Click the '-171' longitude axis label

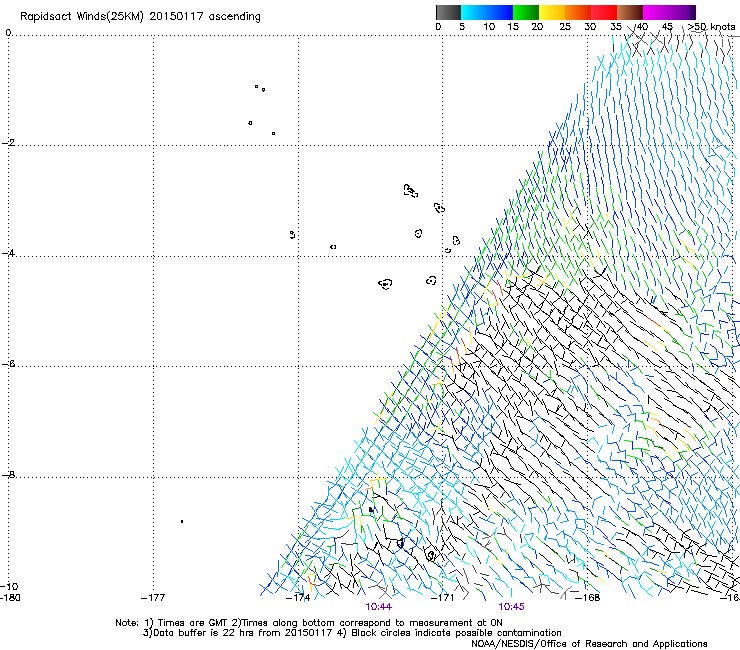(442, 598)
